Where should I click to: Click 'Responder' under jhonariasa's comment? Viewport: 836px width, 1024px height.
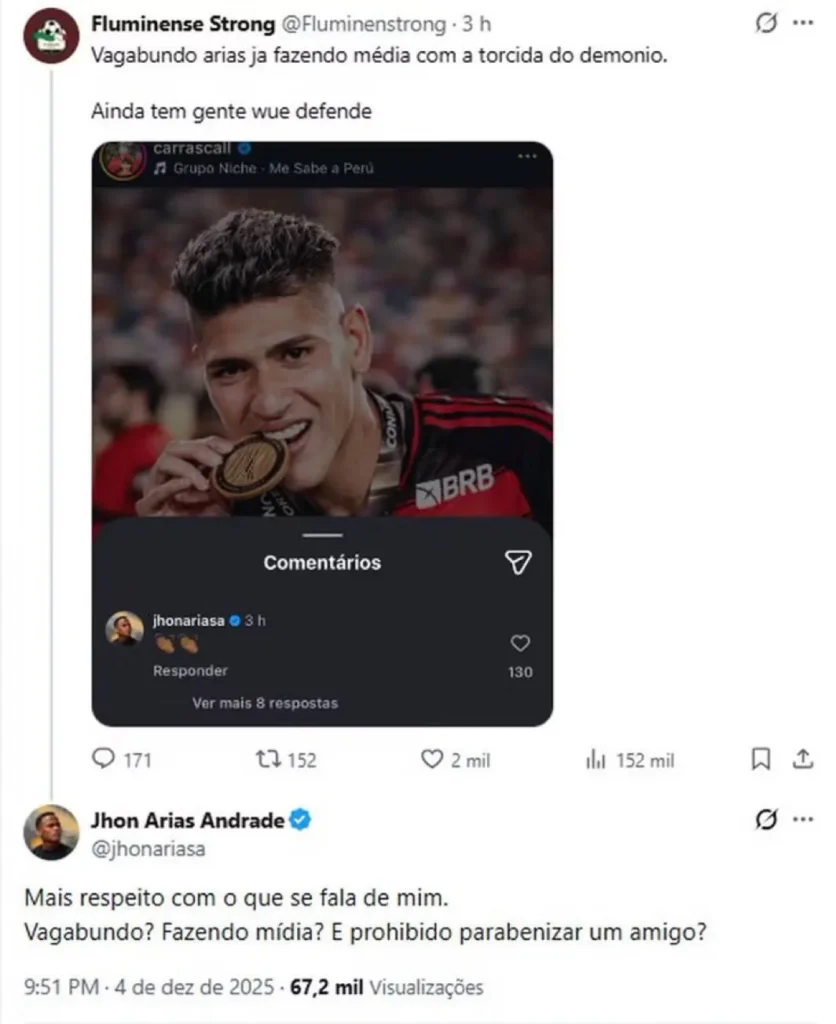[x=189, y=671]
